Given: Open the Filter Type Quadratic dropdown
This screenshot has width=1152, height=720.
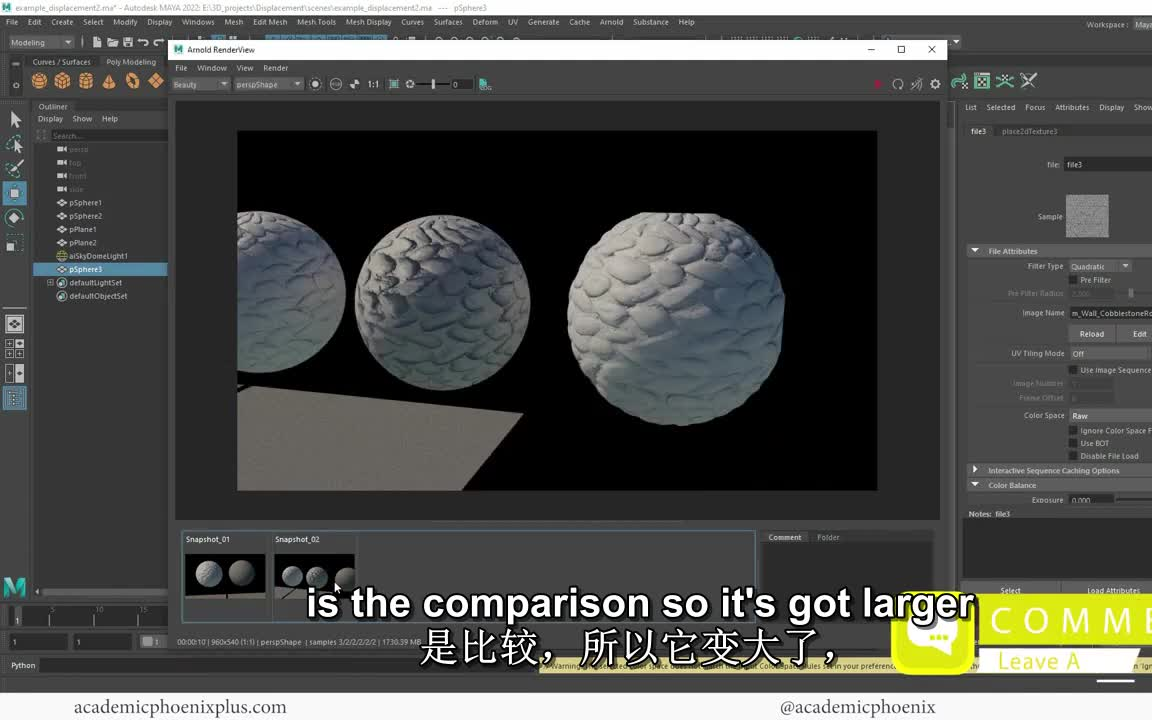Looking at the screenshot, I should (1100, 267).
